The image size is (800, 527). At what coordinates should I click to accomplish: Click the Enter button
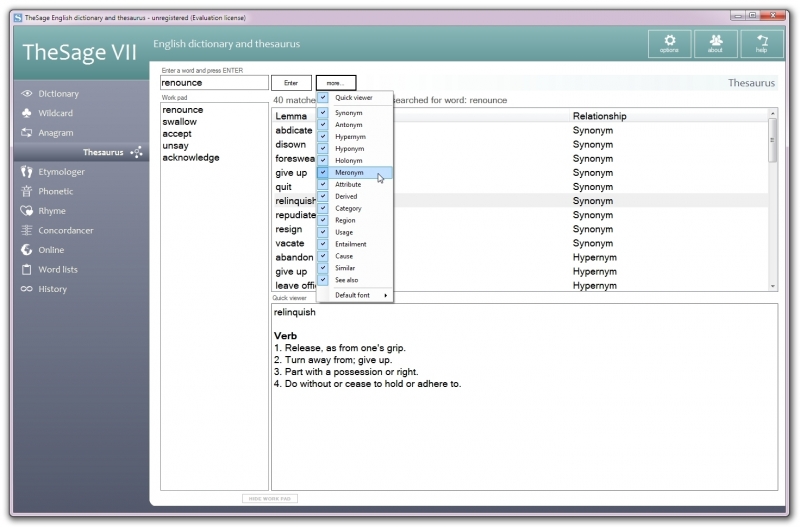point(291,83)
